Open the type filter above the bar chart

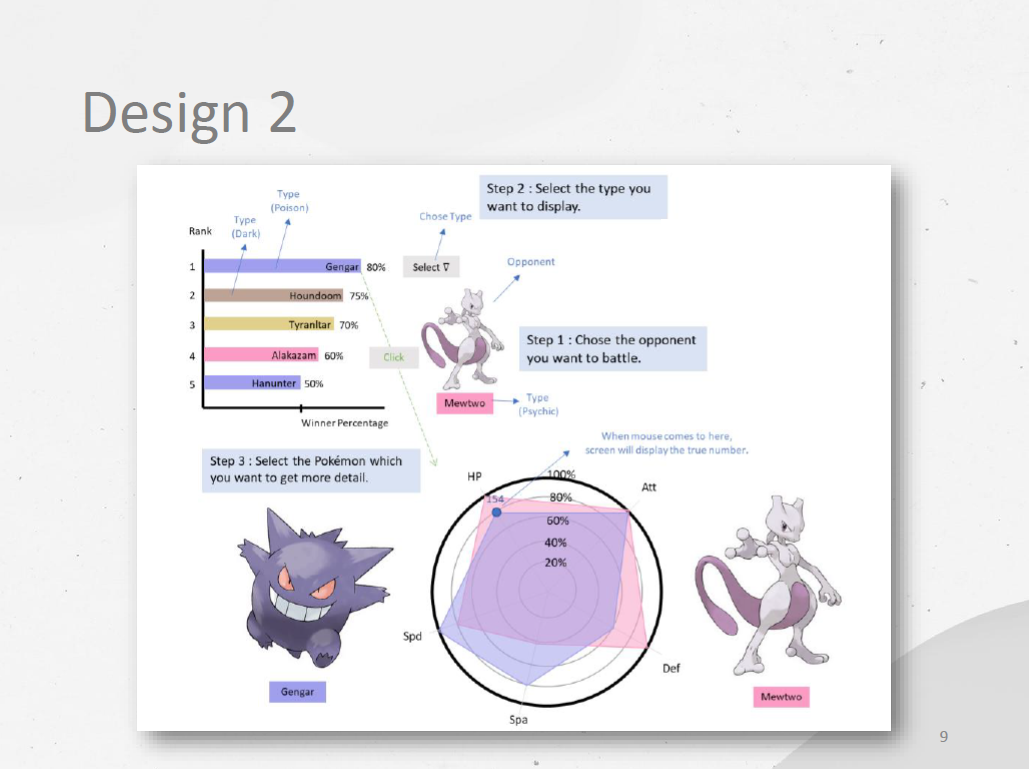coord(430,266)
